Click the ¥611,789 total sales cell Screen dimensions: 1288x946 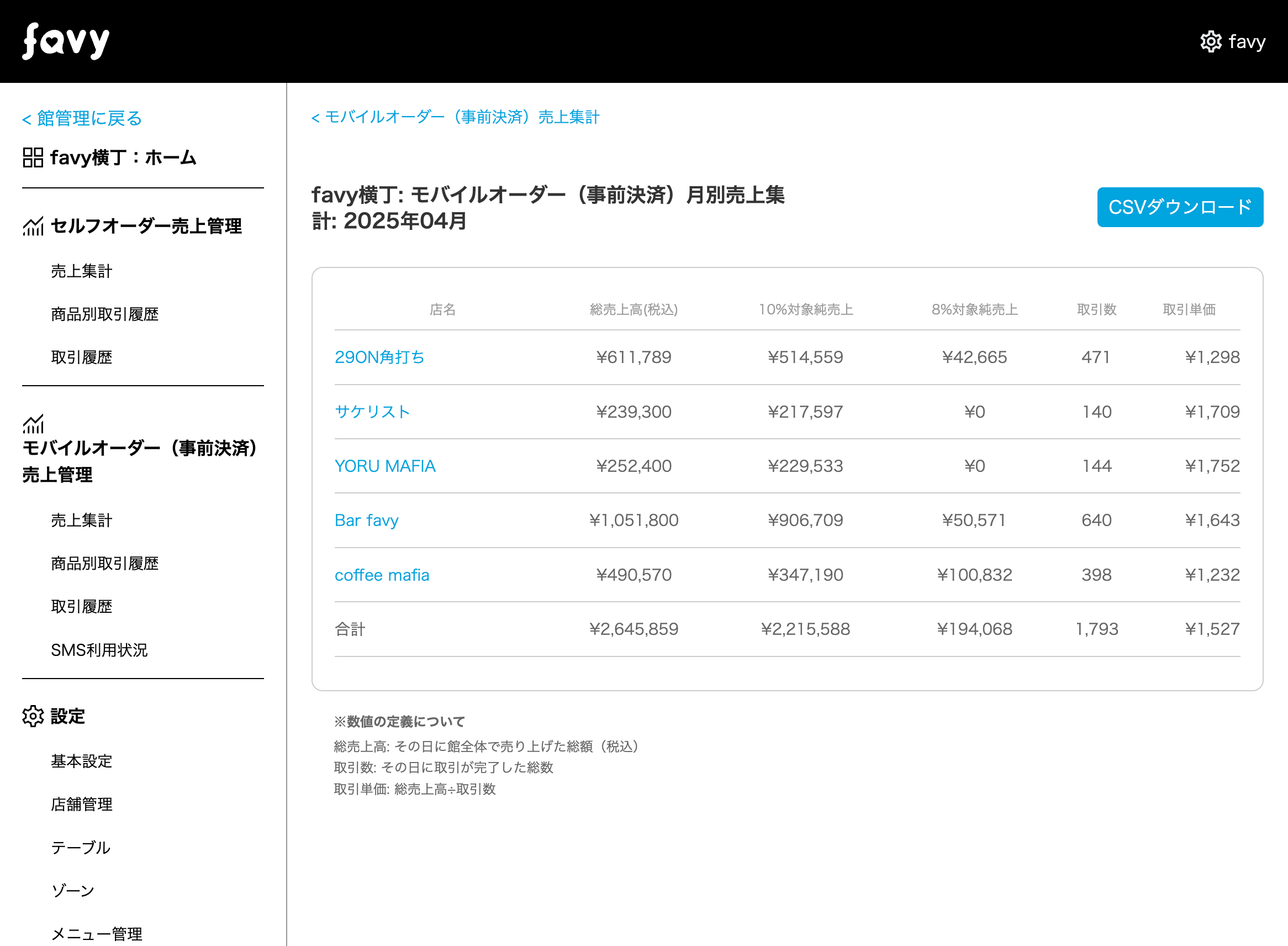point(634,357)
